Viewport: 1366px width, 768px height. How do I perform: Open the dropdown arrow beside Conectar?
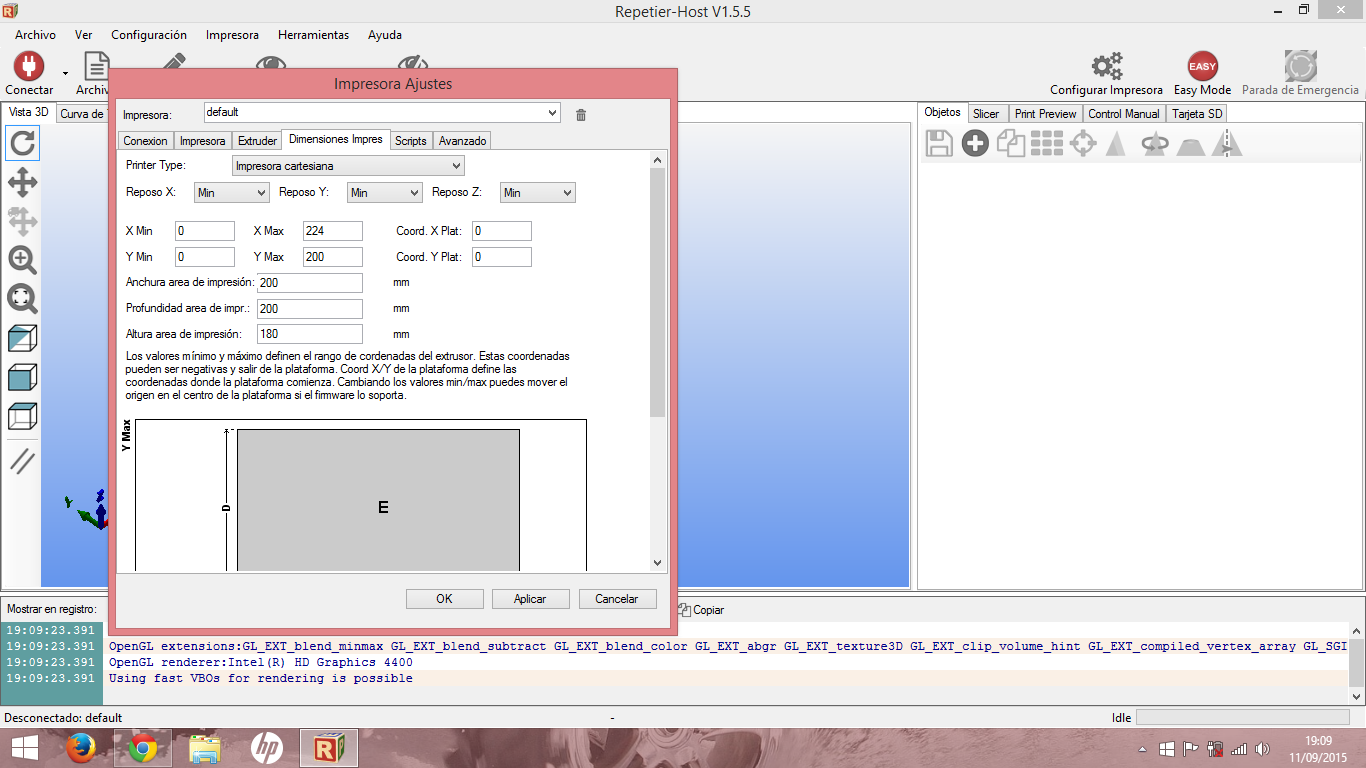pyautogui.click(x=65, y=73)
